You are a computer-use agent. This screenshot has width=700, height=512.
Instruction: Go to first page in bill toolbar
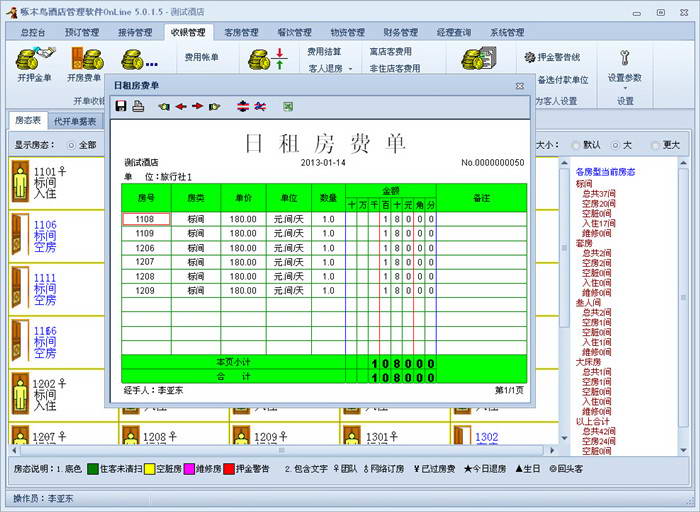(164, 106)
